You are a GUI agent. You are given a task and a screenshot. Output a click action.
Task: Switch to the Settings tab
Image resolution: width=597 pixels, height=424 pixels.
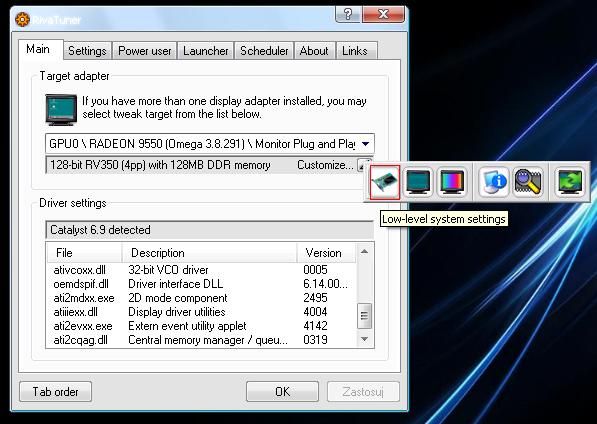(87, 51)
